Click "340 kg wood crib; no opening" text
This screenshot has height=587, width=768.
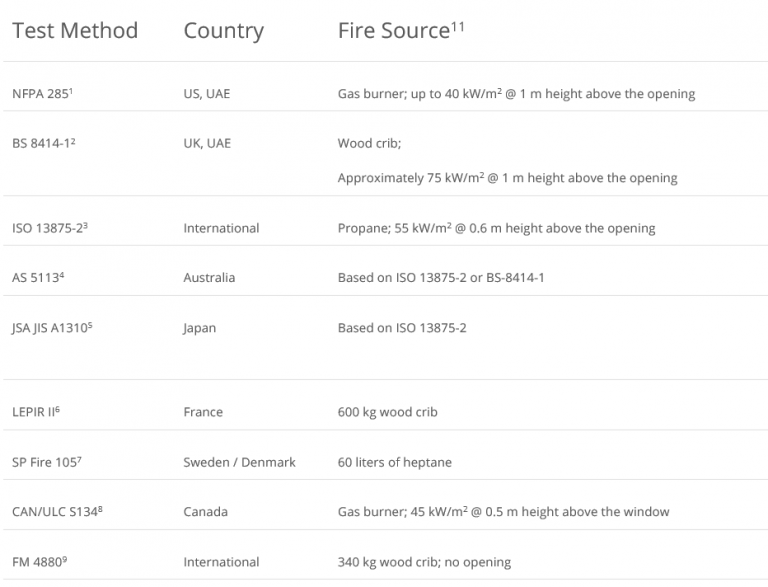425,562
